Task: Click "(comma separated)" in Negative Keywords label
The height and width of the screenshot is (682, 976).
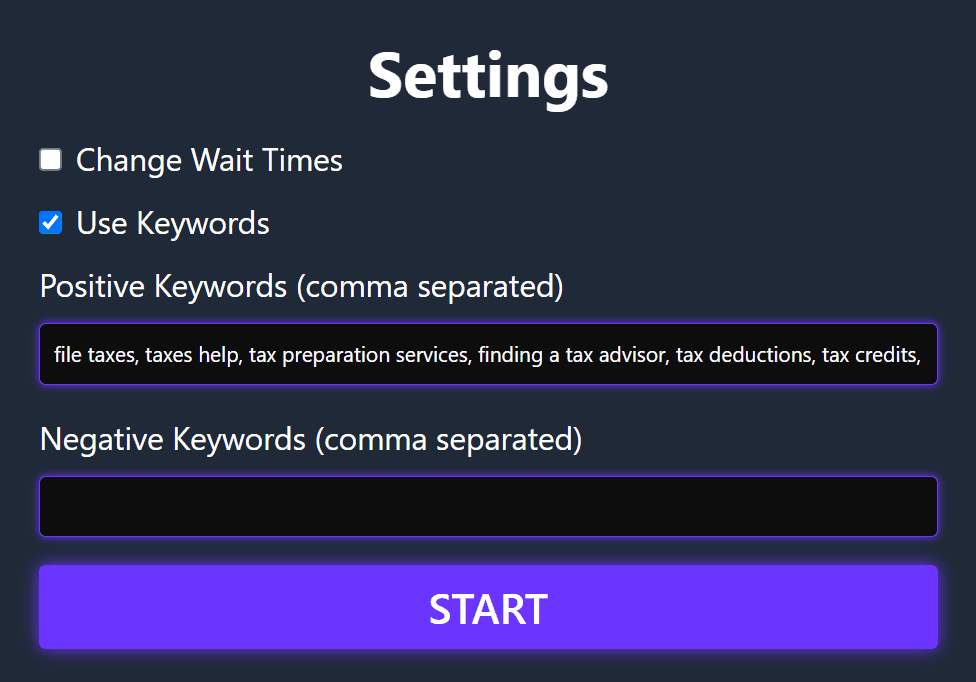Action: coord(448,439)
